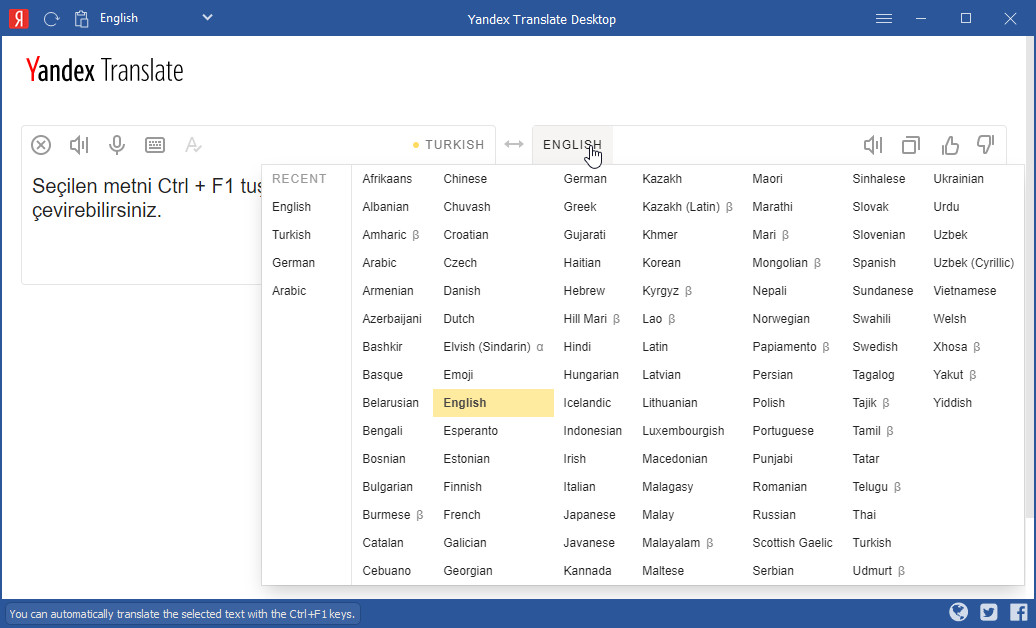Open the globe website icon in status bar
1036x628 pixels.
pyautogui.click(x=959, y=612)
